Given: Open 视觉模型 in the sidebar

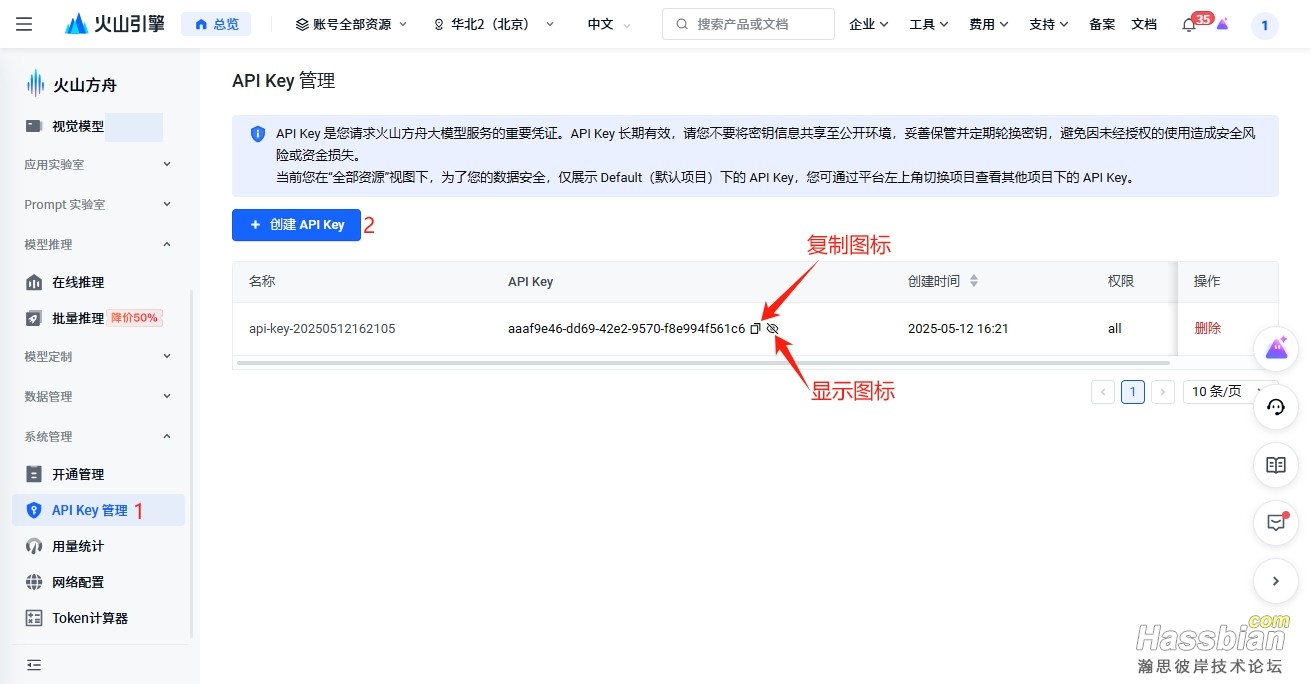Looking at the screenshot, I should point(78,126).
